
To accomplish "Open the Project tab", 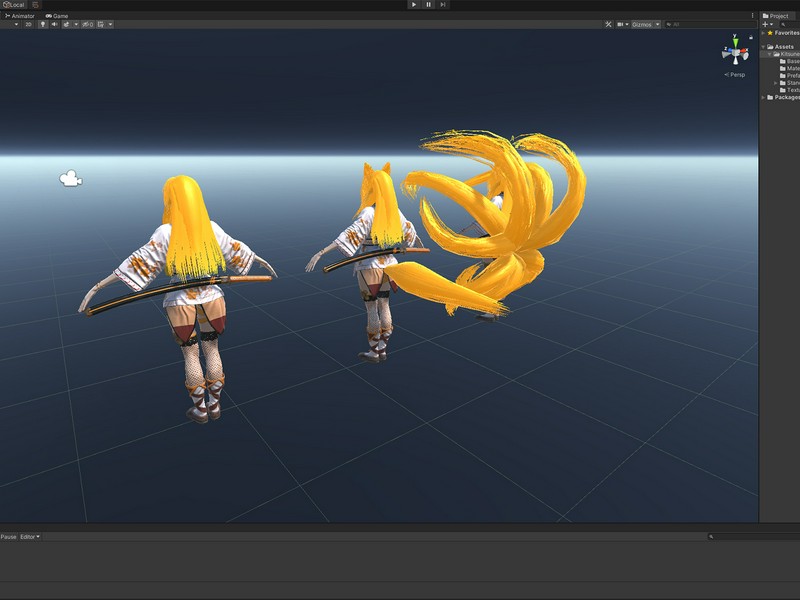I will coord(776,16).
